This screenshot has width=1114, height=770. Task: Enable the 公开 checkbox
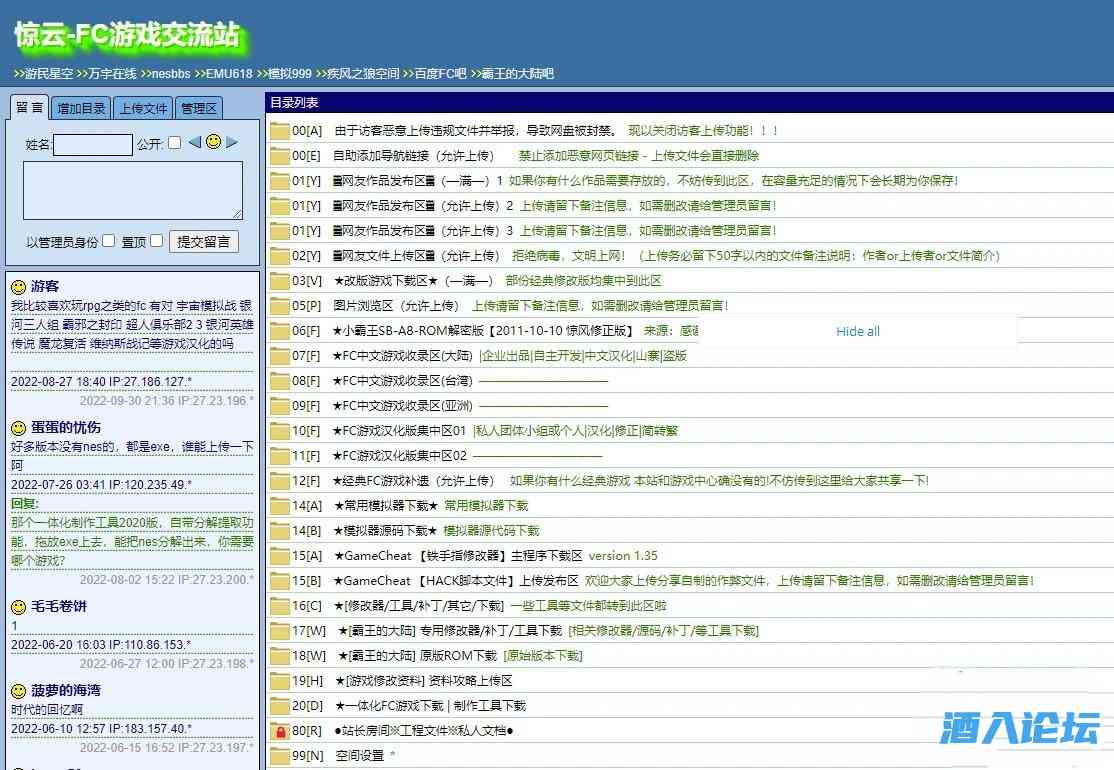click(x=175, y=143)
